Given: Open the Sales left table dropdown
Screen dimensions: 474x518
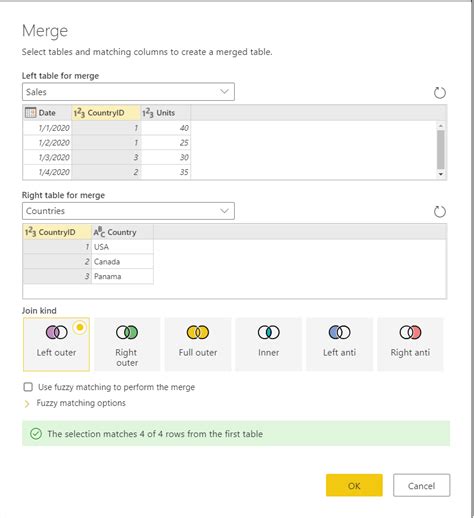Looking at the screenshot, I should (128, 92).
